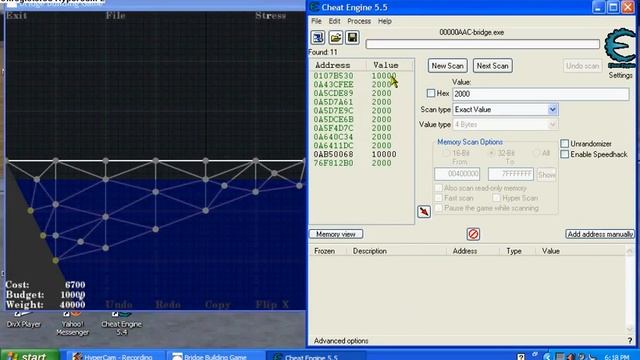Click the open folder load icon

(x=336, y=38)
